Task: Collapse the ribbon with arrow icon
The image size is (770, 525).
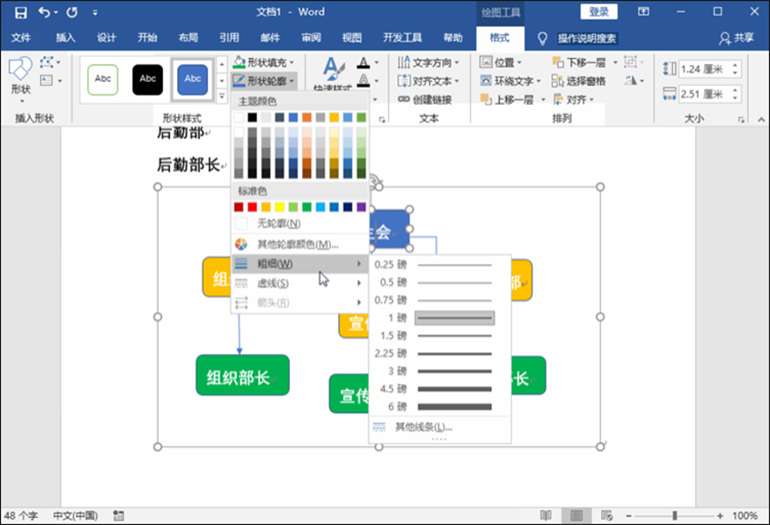Action: point(761,119)
